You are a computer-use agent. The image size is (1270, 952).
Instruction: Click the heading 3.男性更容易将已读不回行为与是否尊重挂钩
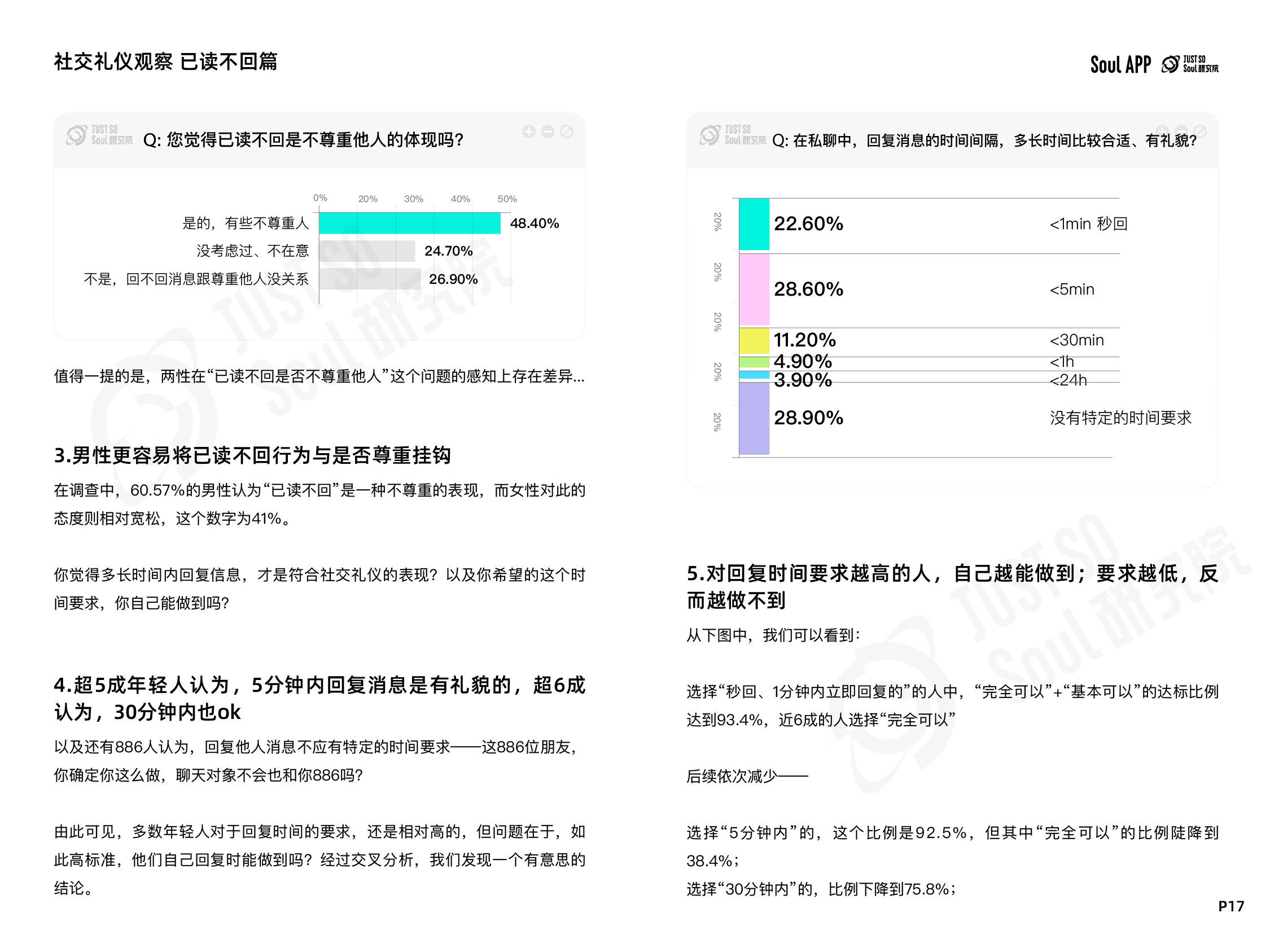click(252, 455)
